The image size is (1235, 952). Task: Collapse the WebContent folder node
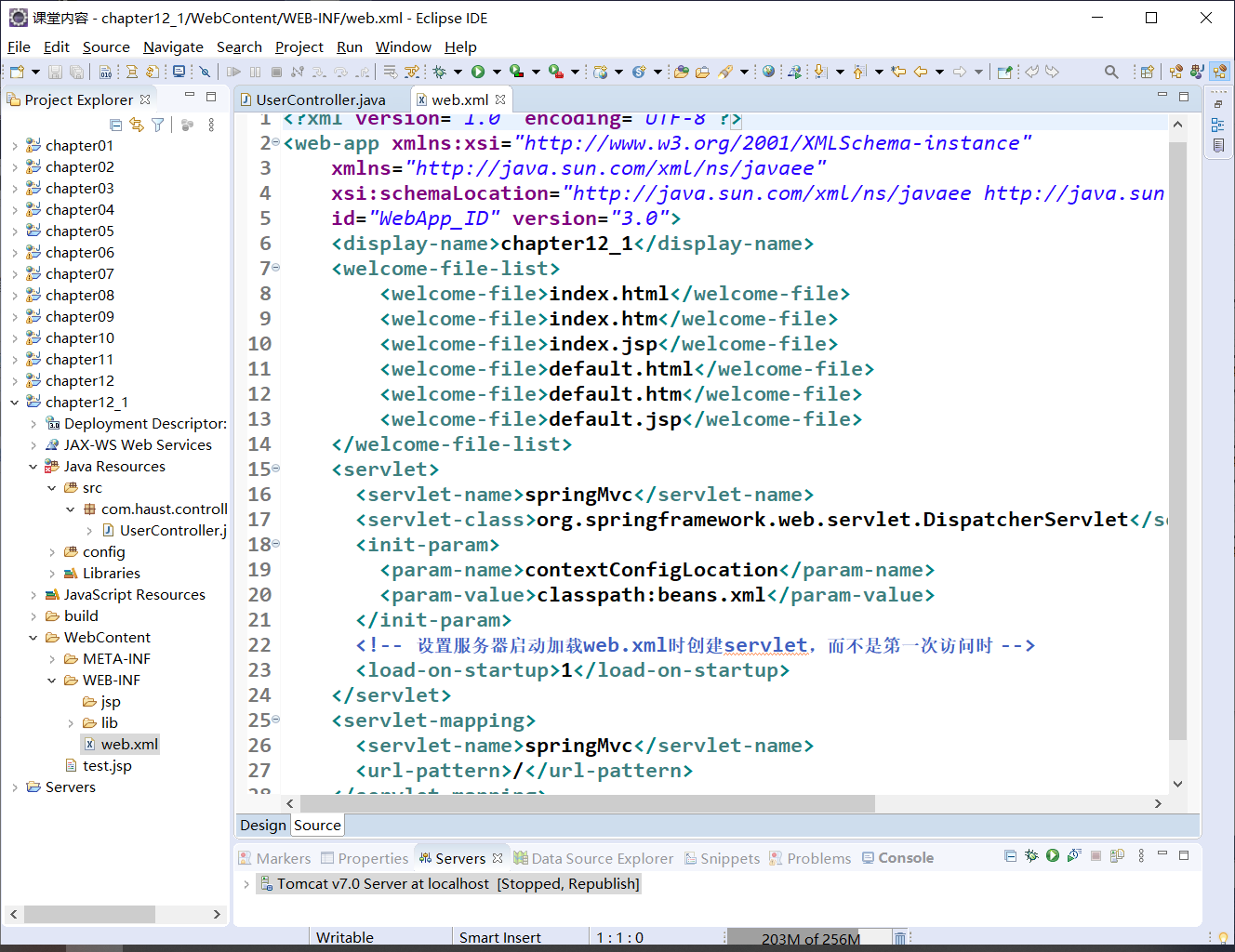pyautogui.click(x=33, y=638)
